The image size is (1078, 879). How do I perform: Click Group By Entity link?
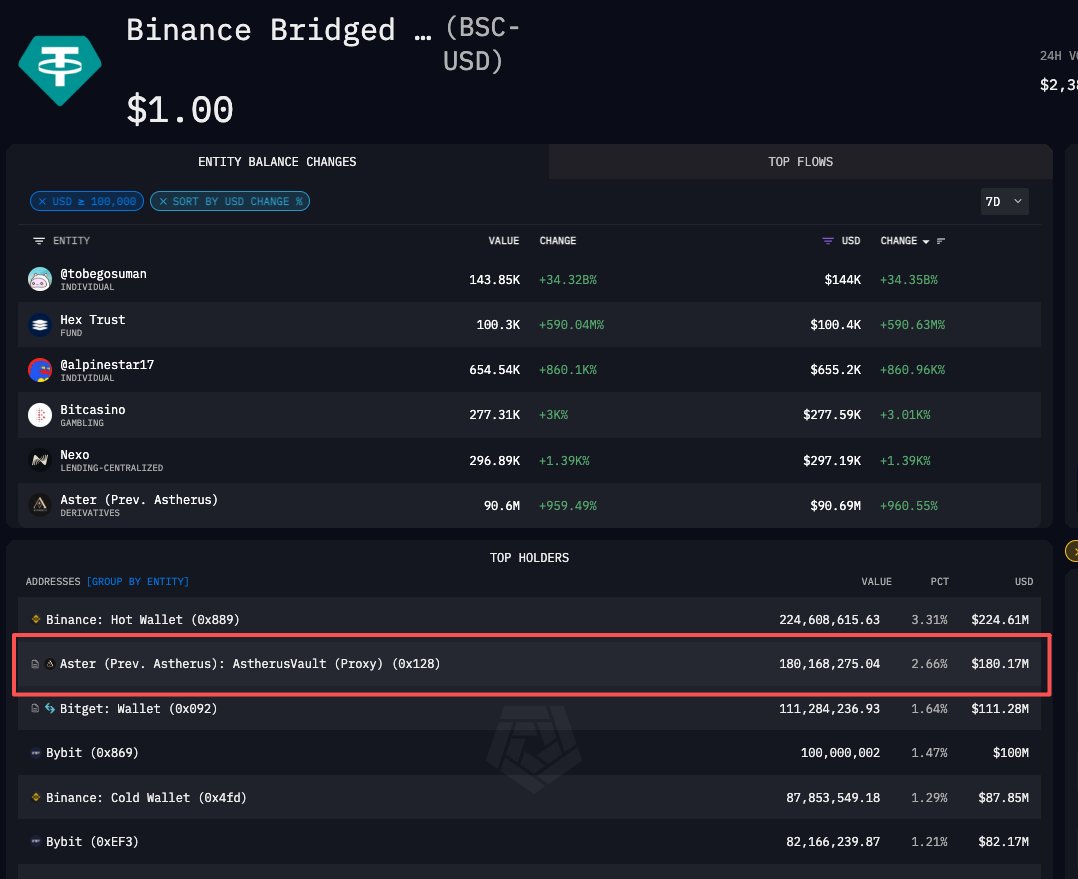(138, 581)
